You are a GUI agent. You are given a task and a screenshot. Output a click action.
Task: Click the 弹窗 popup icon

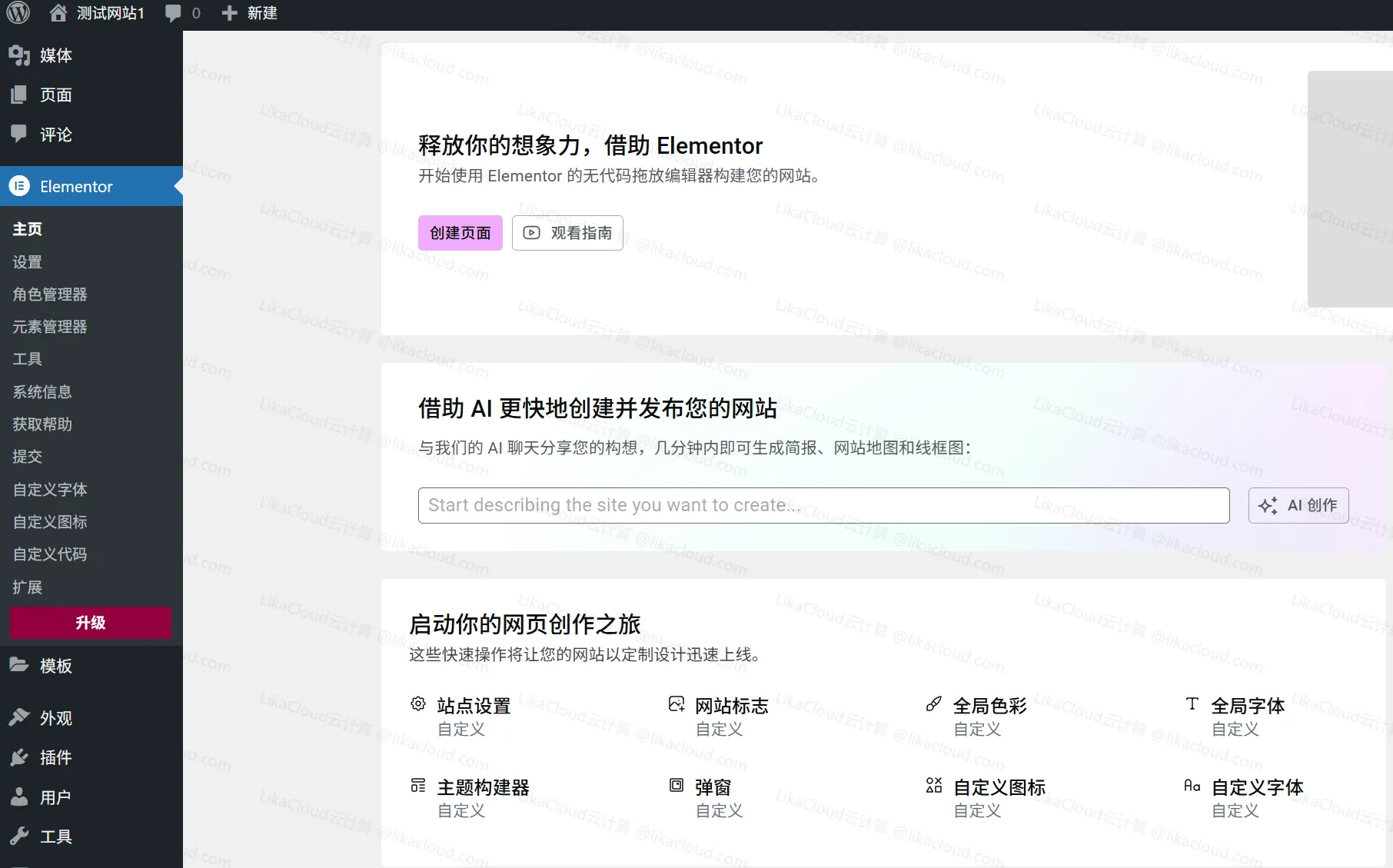676,785
